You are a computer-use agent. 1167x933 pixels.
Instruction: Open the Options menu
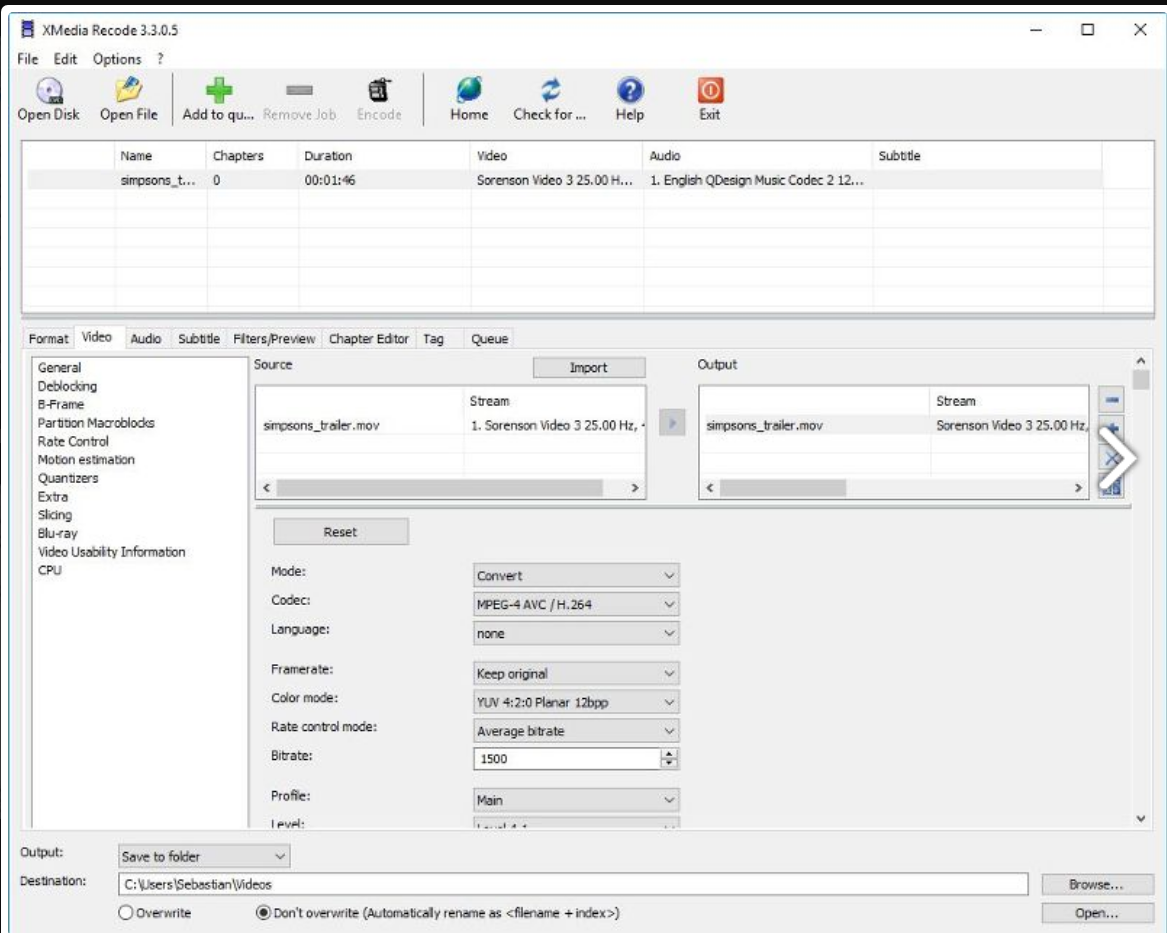117,59
